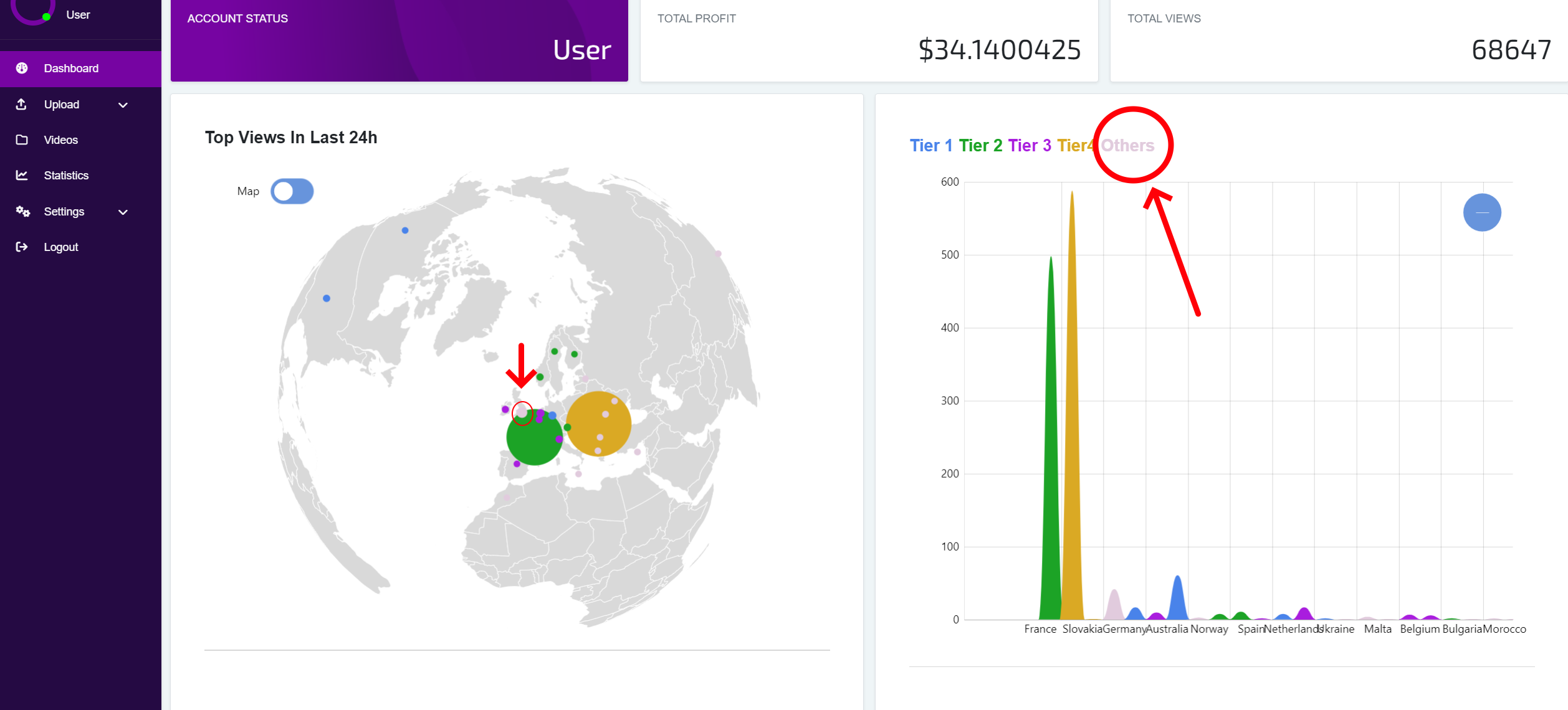Click the Upload arrow icon
Image resolution: width=1568 pixels, height=710 pixels.
coord(21,104)
